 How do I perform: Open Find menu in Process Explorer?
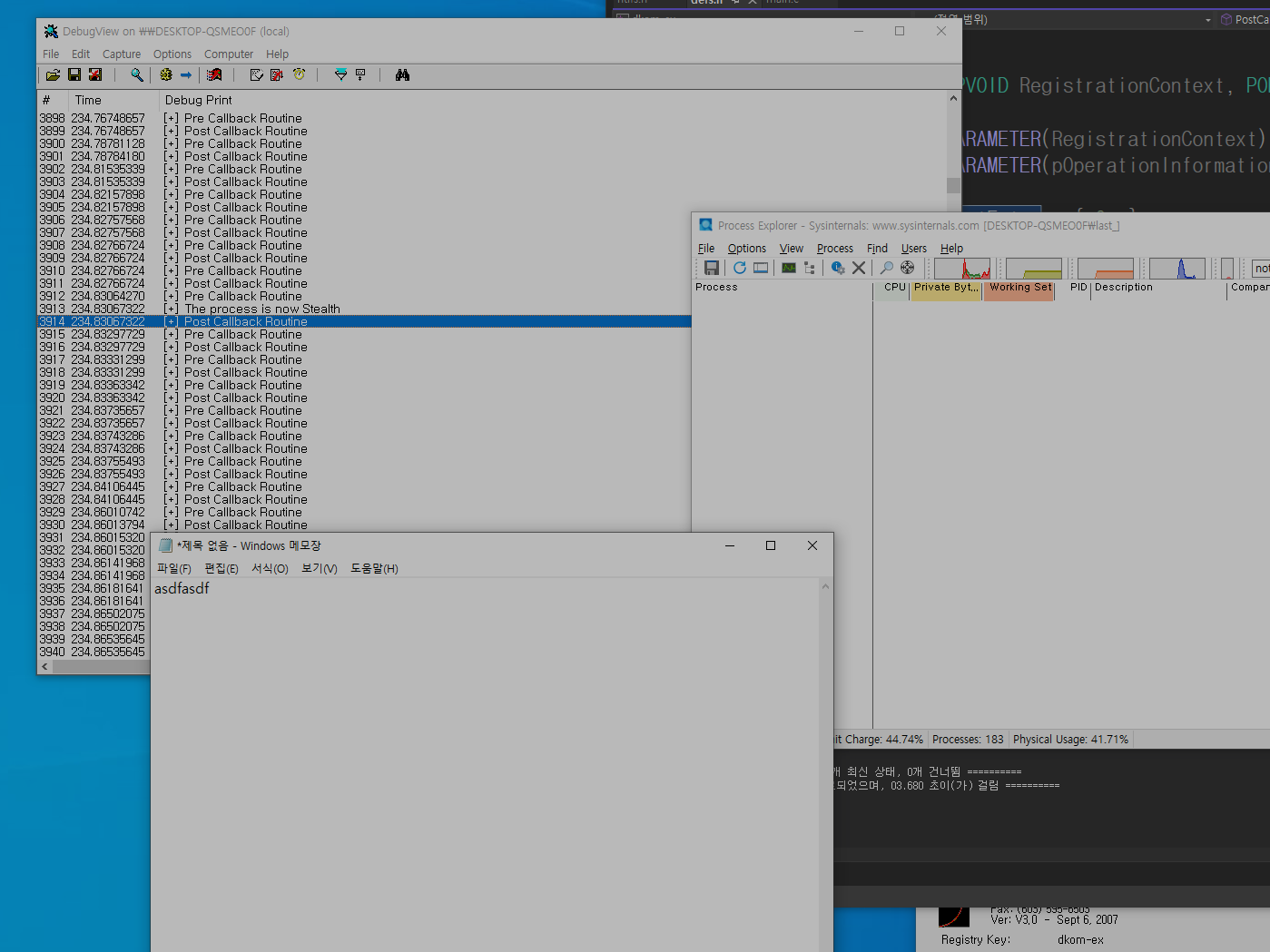(x=877, y=249)
